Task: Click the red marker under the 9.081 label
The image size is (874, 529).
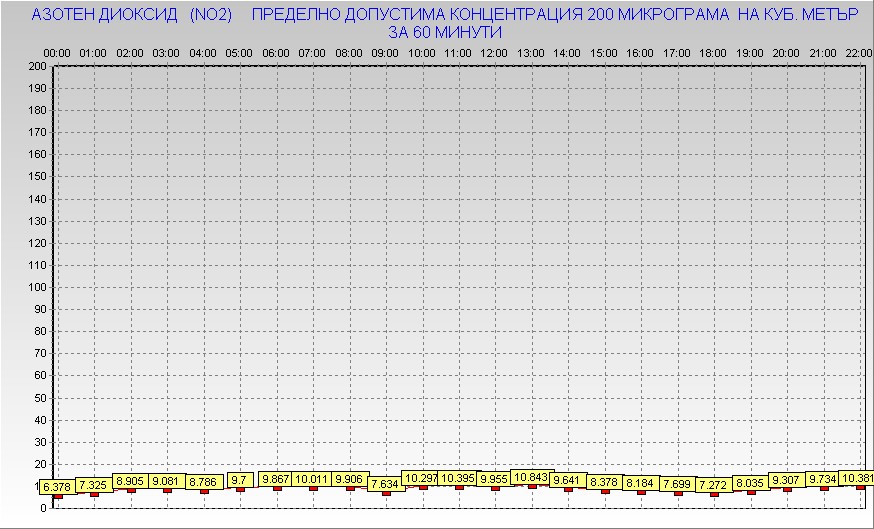Action: pyautogui.click(x=167, y=490)
